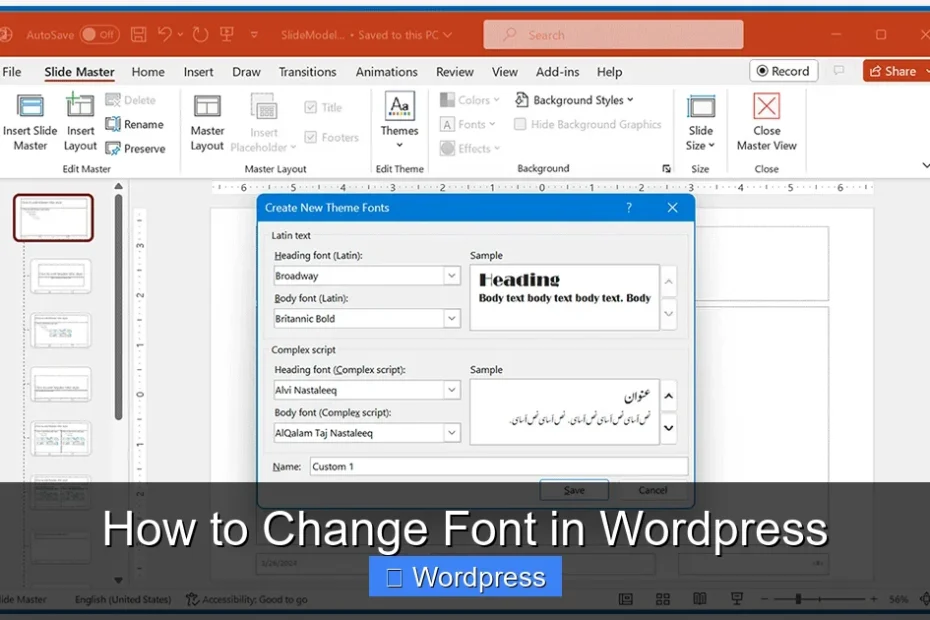Close the Create New Theme Fonts dialog
Screen dimensions: 930x620
(672, 208)
